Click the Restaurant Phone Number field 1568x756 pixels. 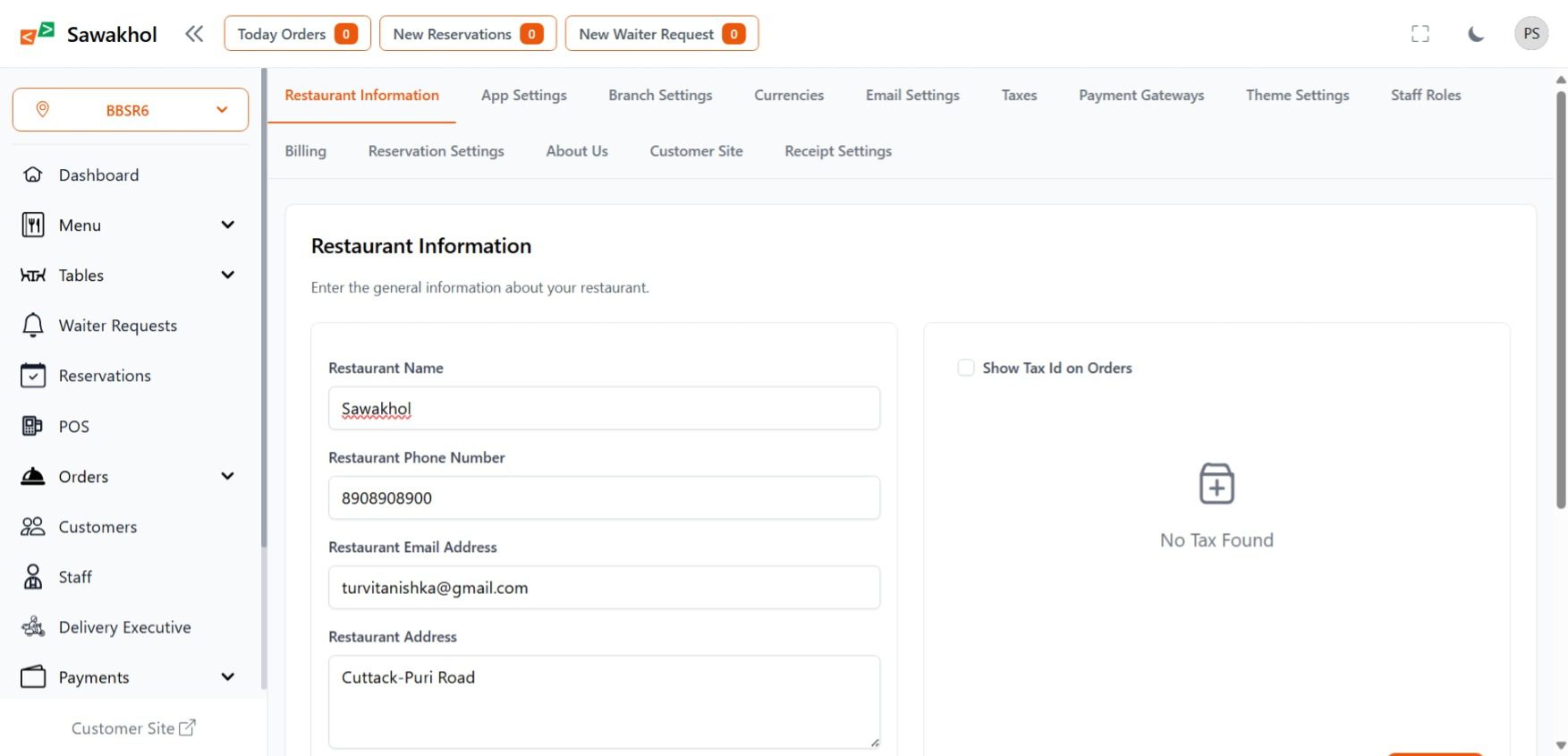coord(604,498)
